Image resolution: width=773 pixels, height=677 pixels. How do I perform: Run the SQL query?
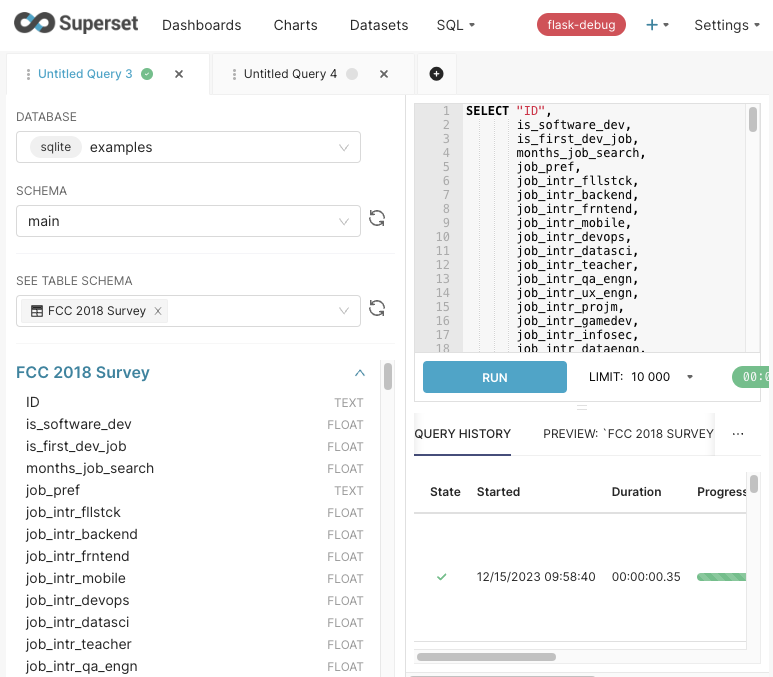point(494,377)
